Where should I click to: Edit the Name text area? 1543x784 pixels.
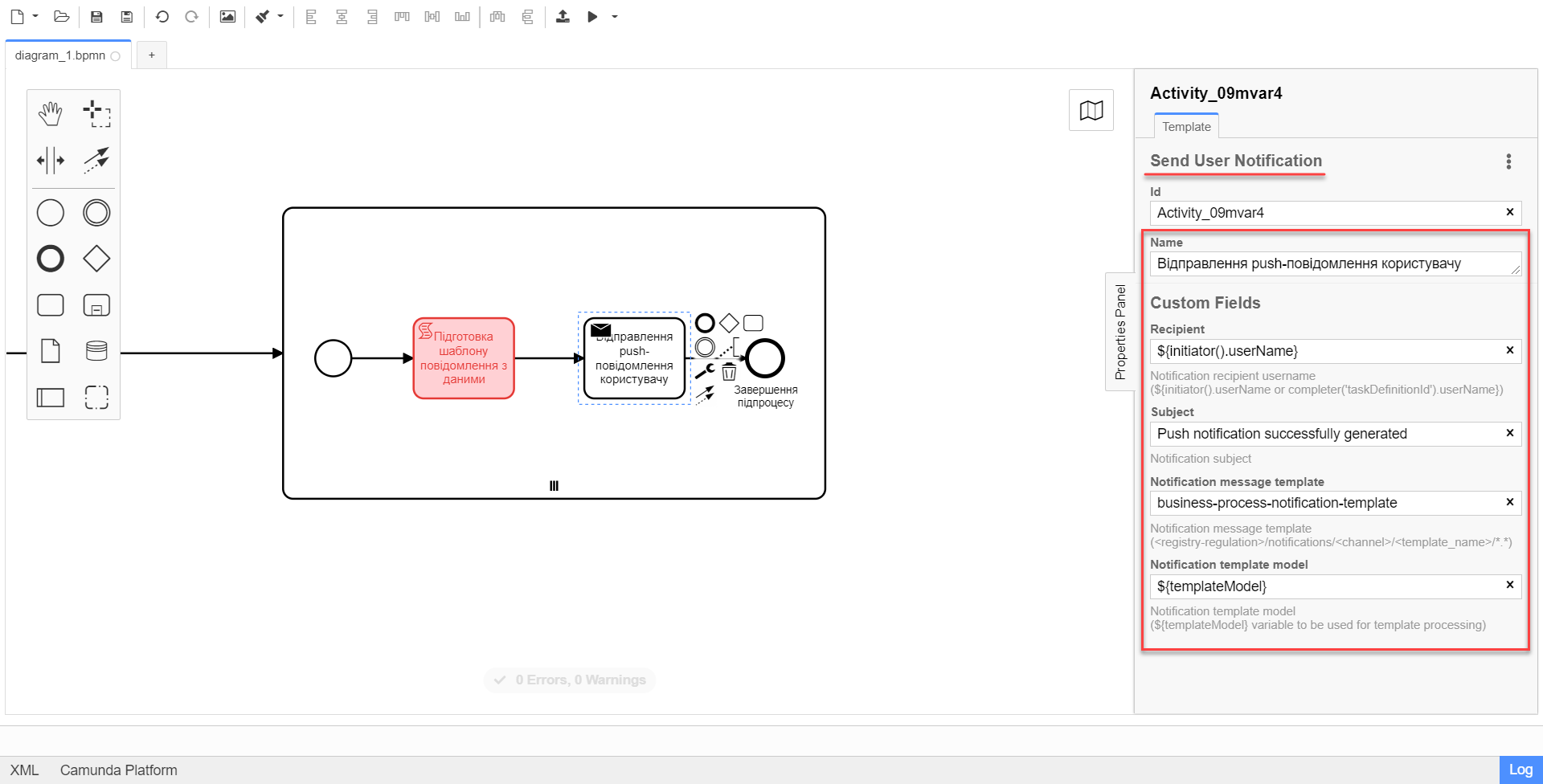pyautogui.click(x=1336, y=263)
